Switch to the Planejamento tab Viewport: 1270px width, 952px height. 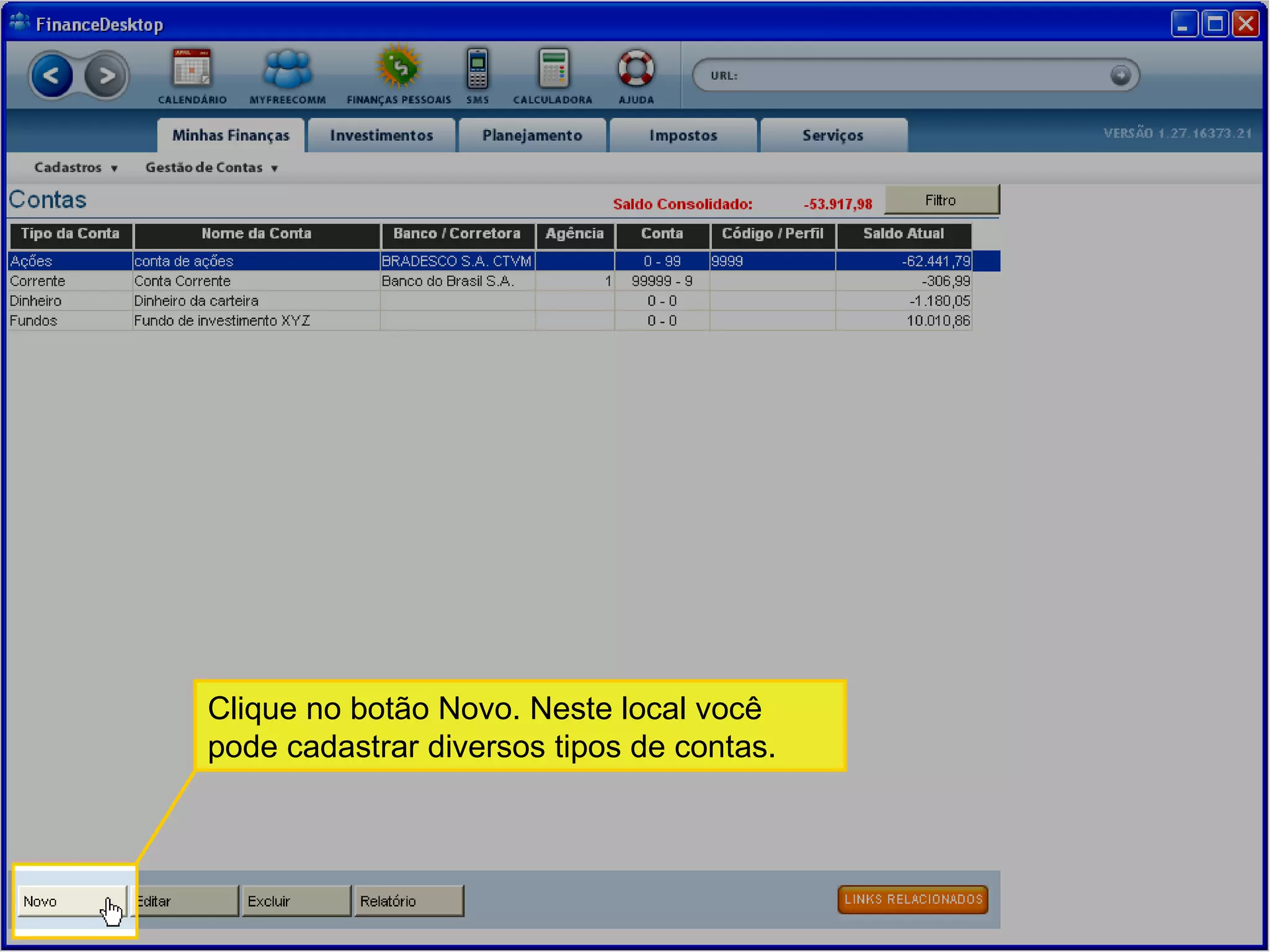(532, 135)
